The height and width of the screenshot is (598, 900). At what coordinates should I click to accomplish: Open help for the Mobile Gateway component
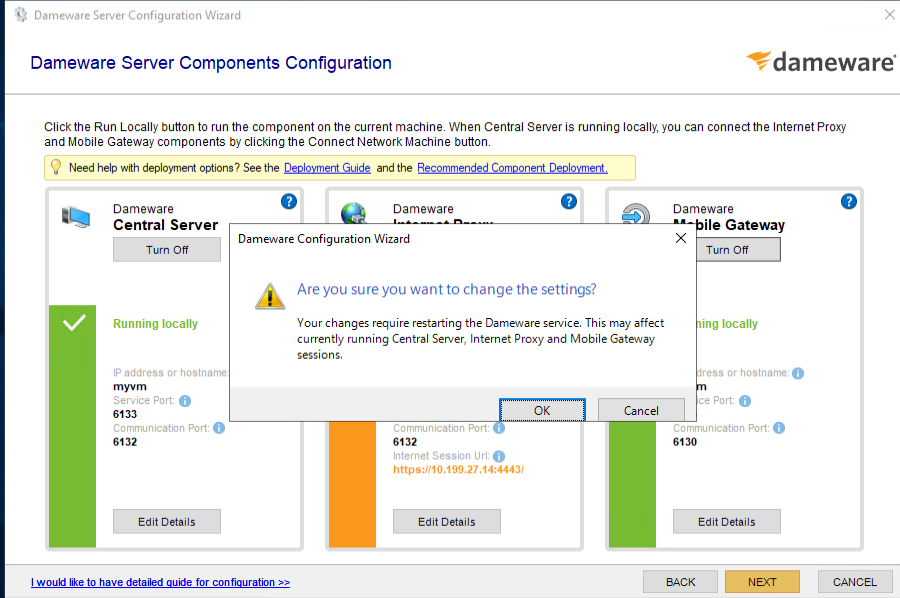coord(848,201)
